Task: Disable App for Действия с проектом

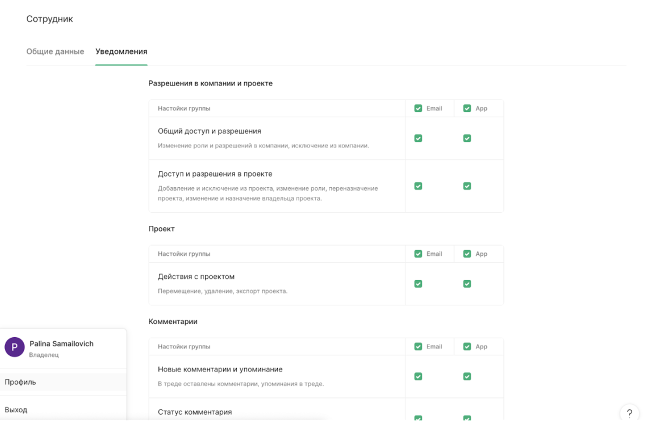Action: click(x=467, y=283)
